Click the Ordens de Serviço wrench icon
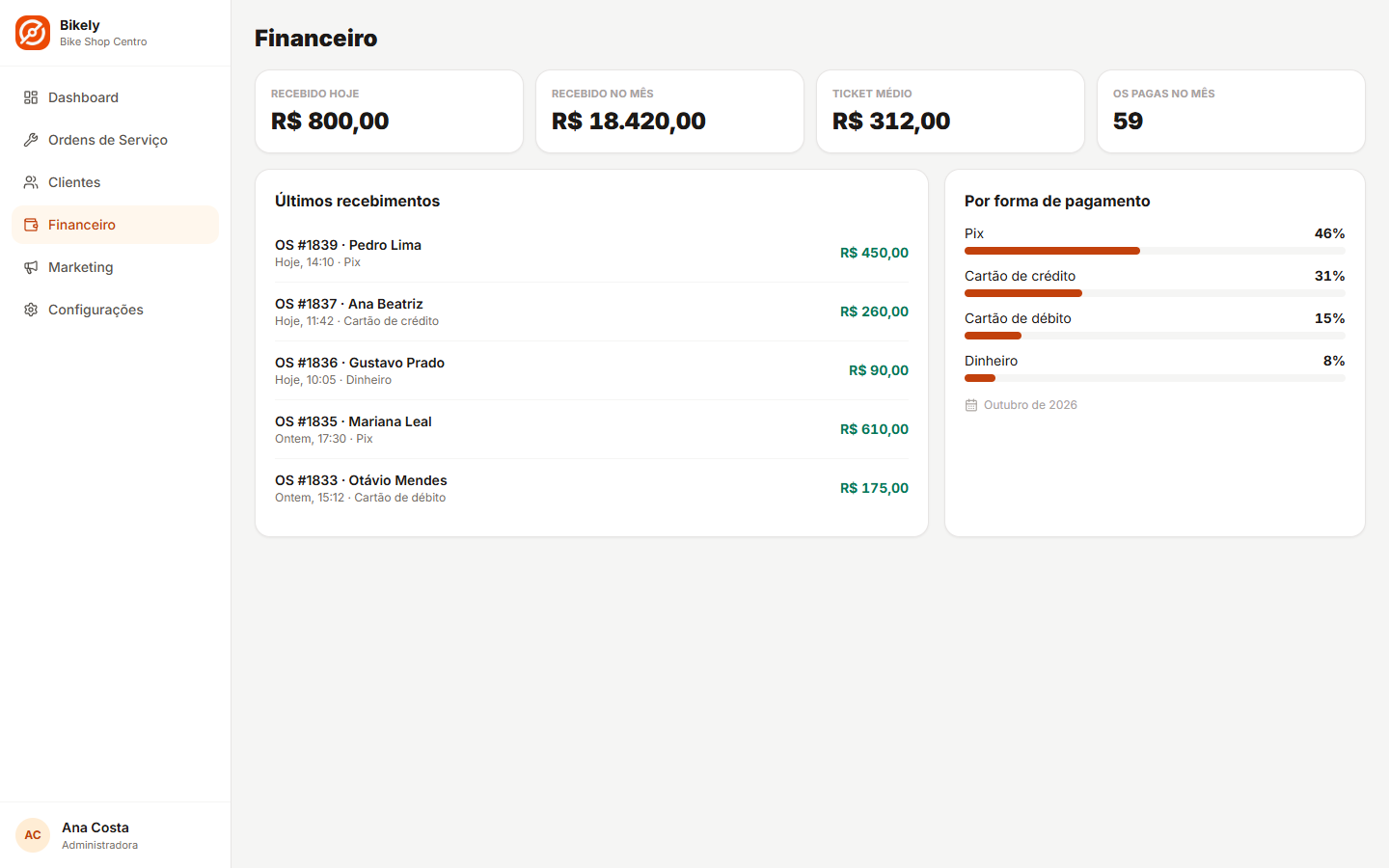Viewport: 1389px width, 868px height. pos(31,140)
